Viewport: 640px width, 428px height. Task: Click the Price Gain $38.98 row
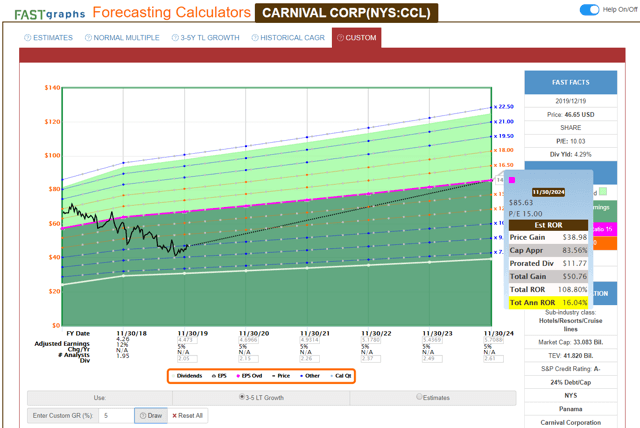click(549, 237)
